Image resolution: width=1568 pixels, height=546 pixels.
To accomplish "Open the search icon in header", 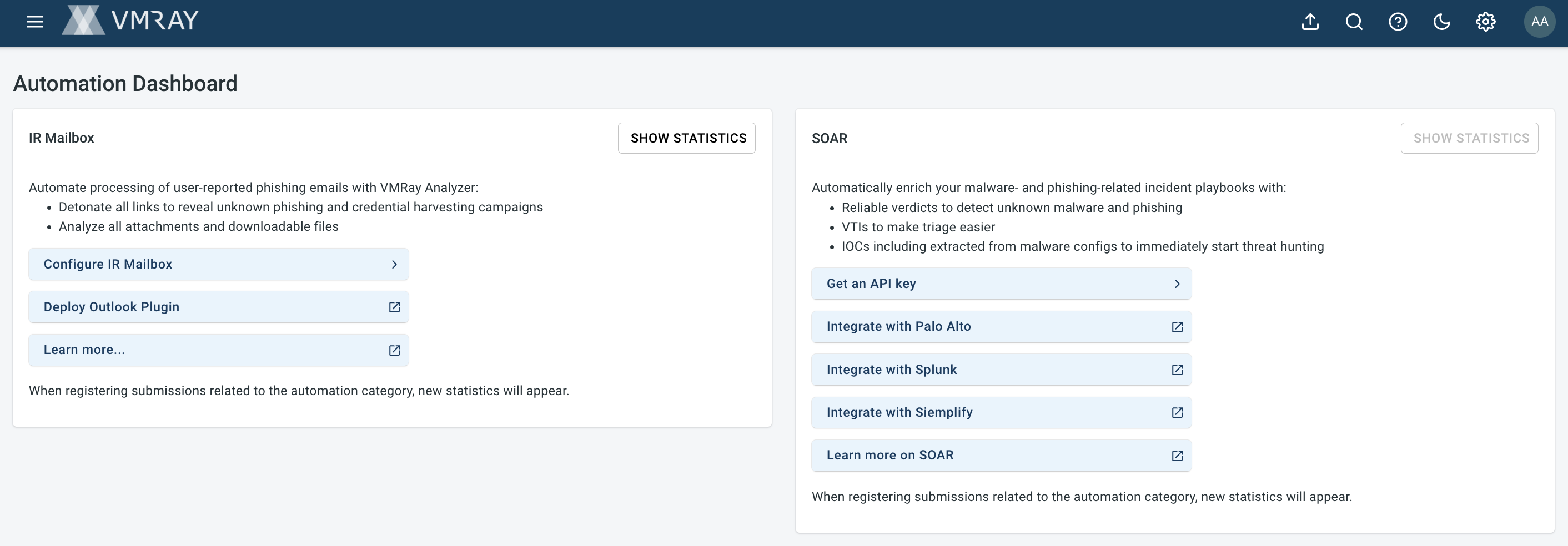I will pos(1354,22).
